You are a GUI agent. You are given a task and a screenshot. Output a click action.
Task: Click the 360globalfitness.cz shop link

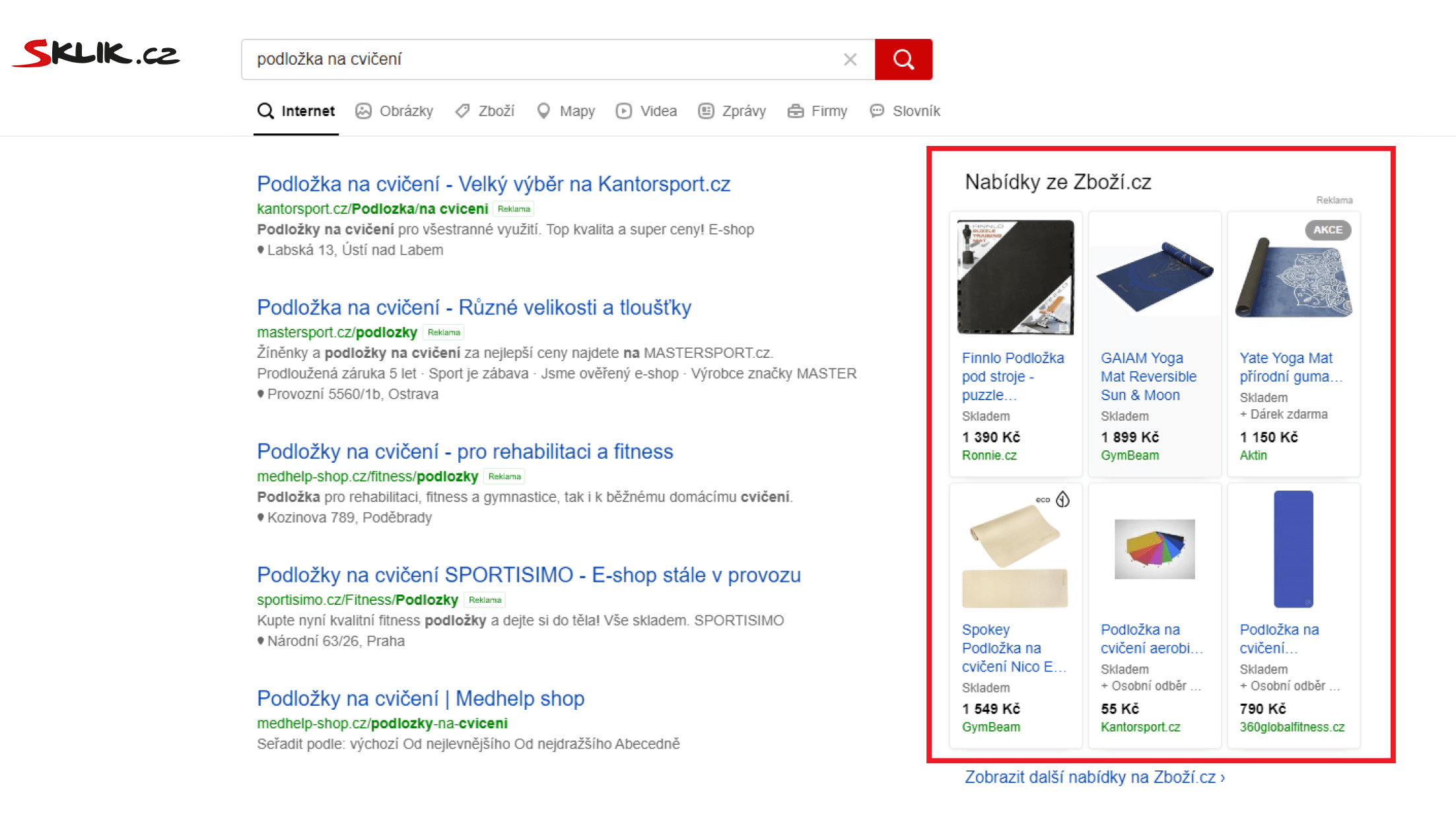coord(1292,727)
